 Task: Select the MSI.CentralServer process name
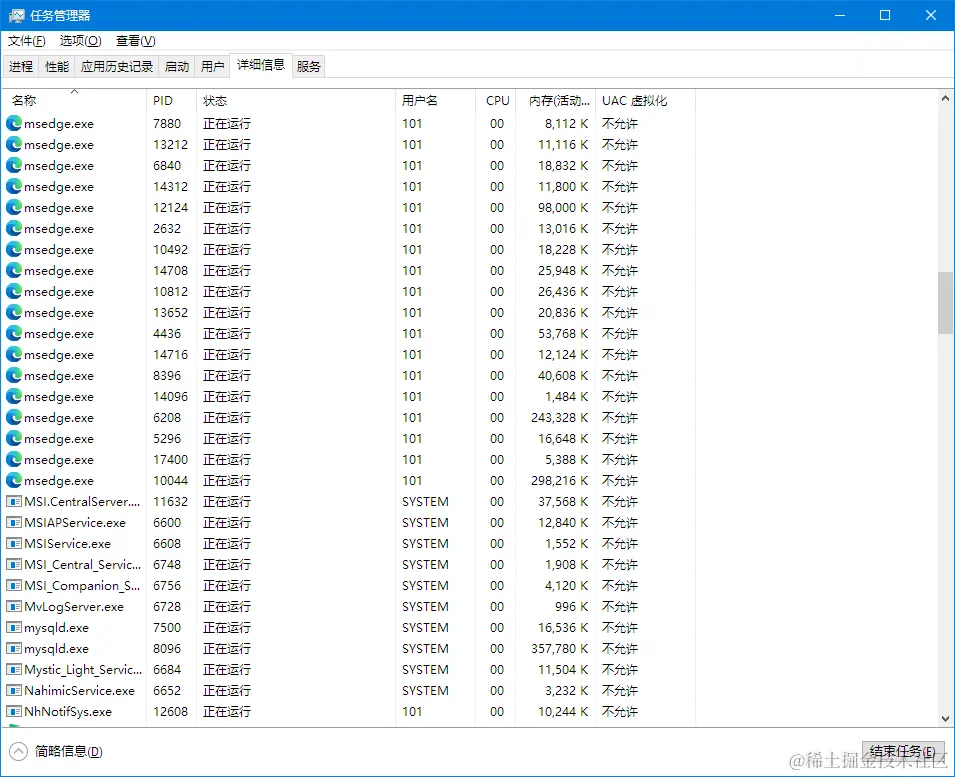[x=82, y=502]
